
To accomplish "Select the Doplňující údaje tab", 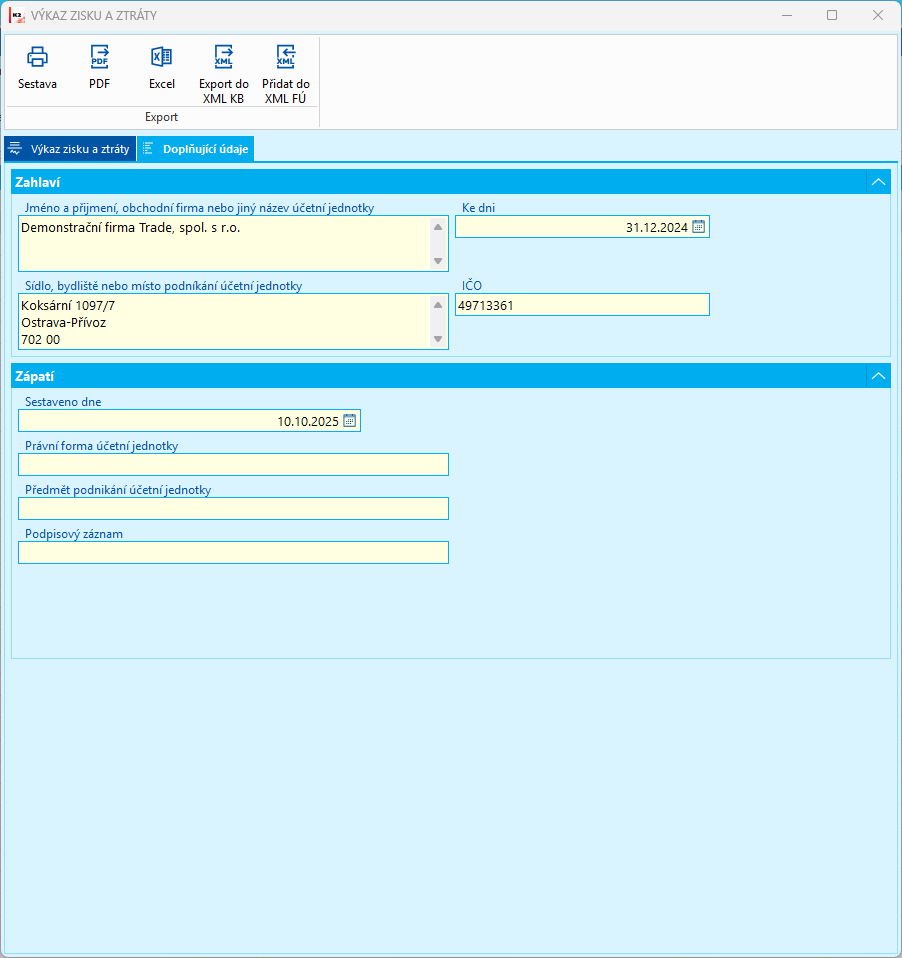I will pos(196,149).
